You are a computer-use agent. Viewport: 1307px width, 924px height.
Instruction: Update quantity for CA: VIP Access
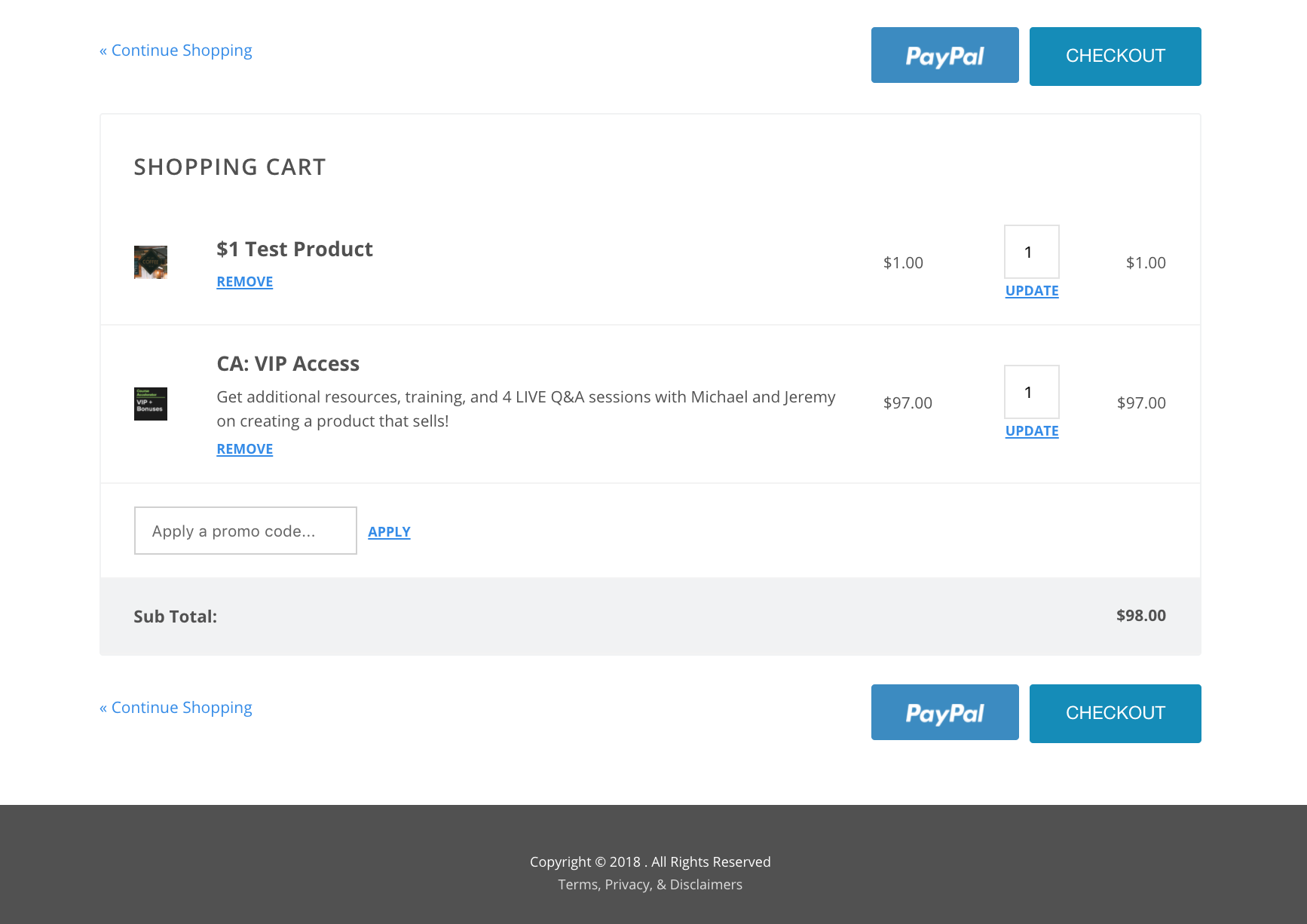click(x=1032, y=431)
